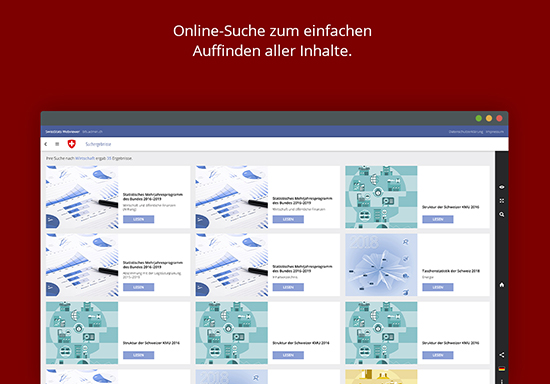
Task: Open the Impressum link in top bar
Action: 495,132
